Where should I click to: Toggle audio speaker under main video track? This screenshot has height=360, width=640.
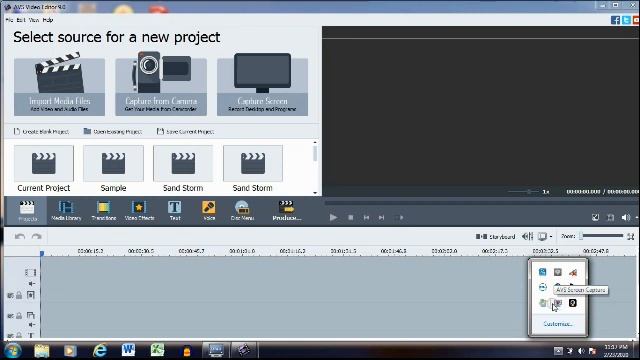click(31, 283)
